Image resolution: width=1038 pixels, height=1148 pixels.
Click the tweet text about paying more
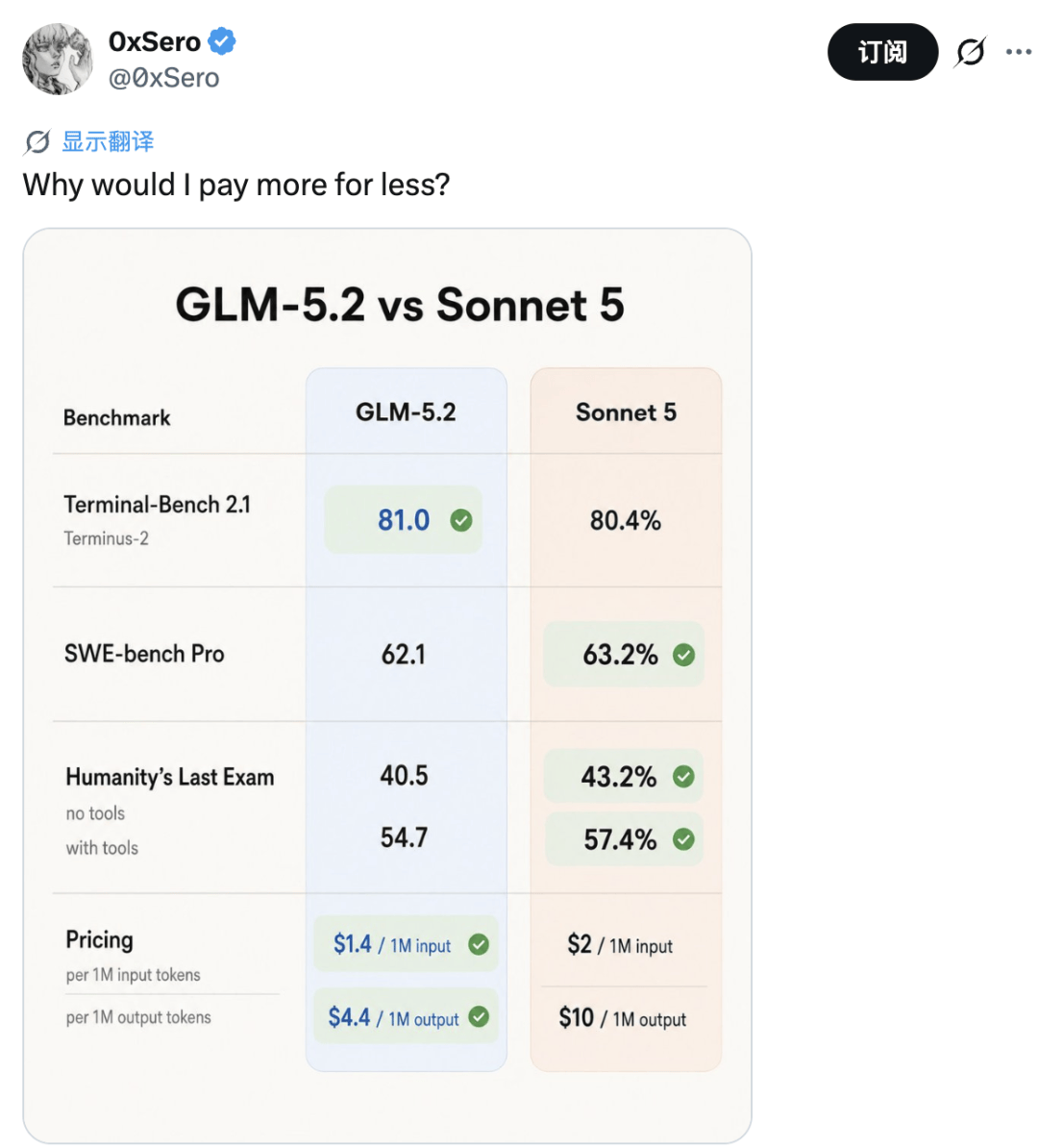(235, 185)
